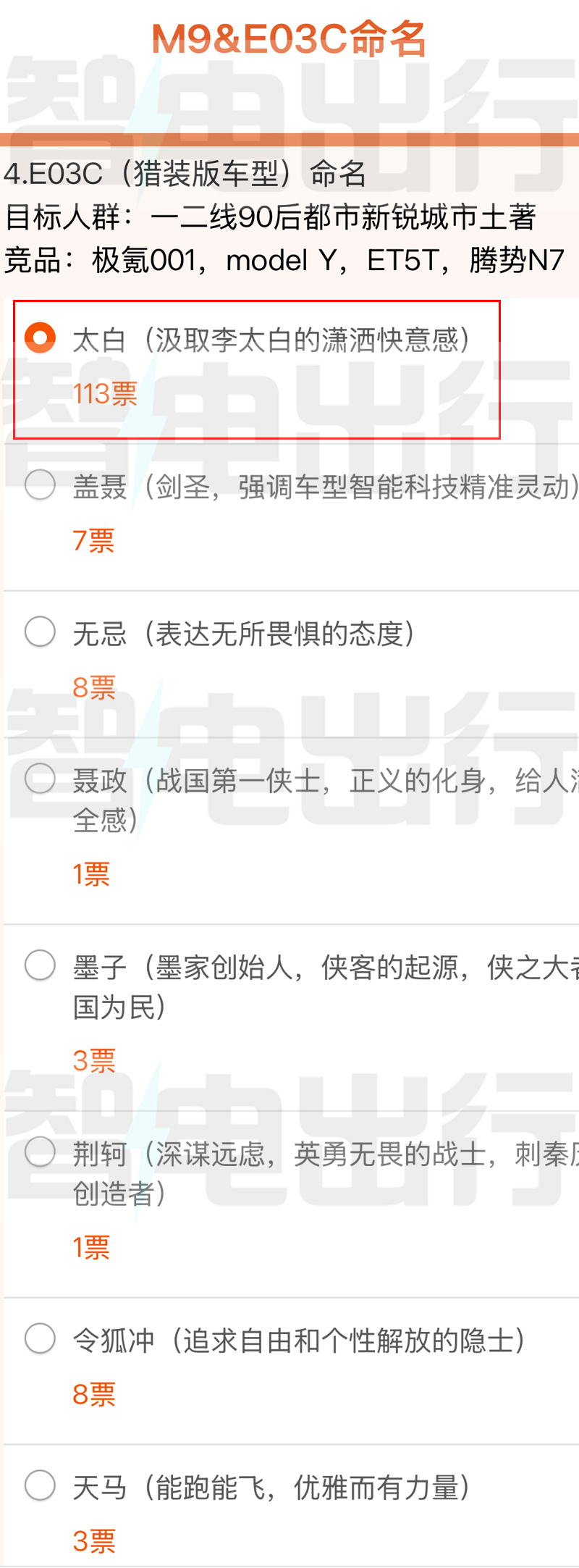
Task: Click option text 令狐冲（追求自由和个性解放的隐士）
Action: (x=300, y=1341)
